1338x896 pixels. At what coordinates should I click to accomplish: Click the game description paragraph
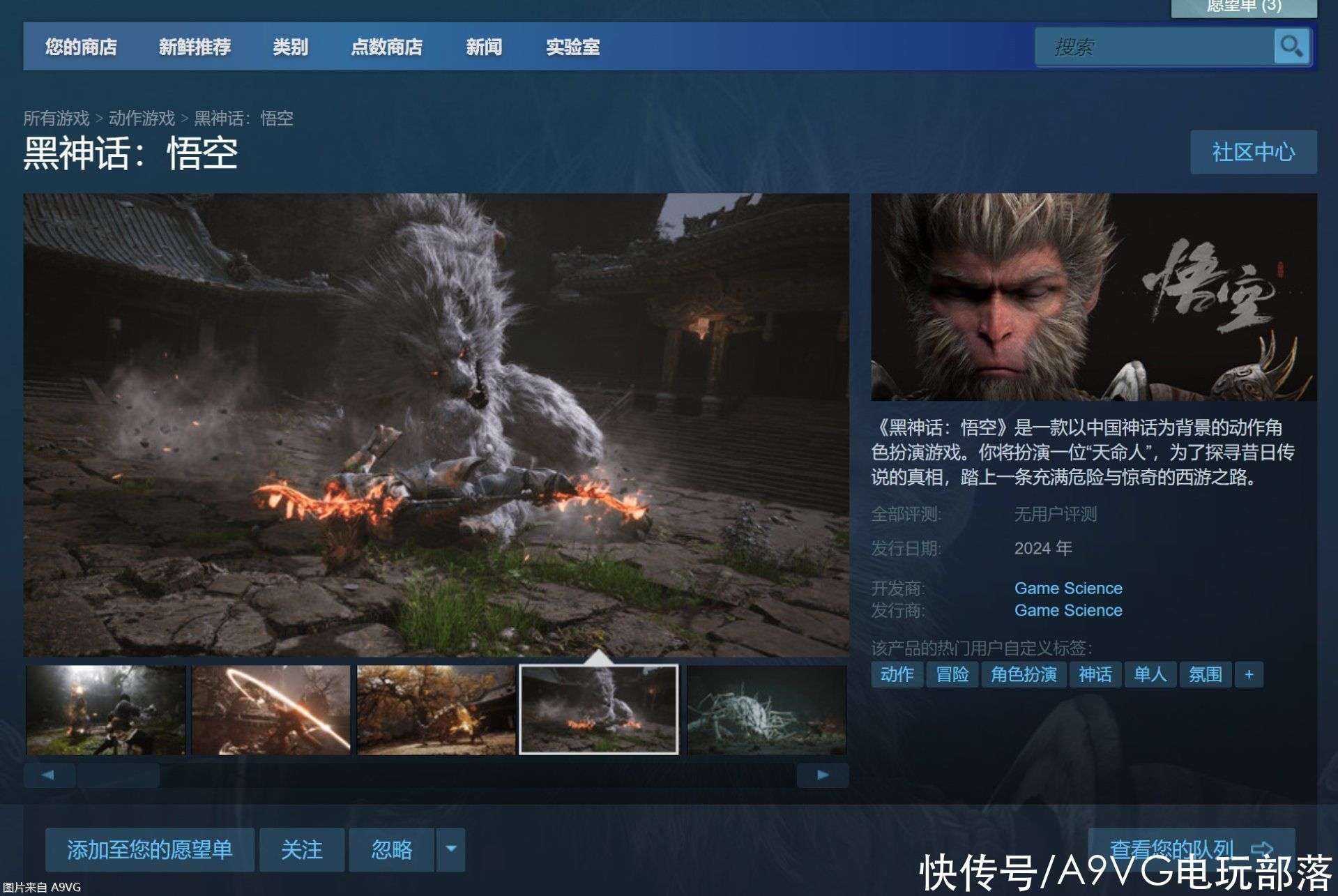(1083, 452)
